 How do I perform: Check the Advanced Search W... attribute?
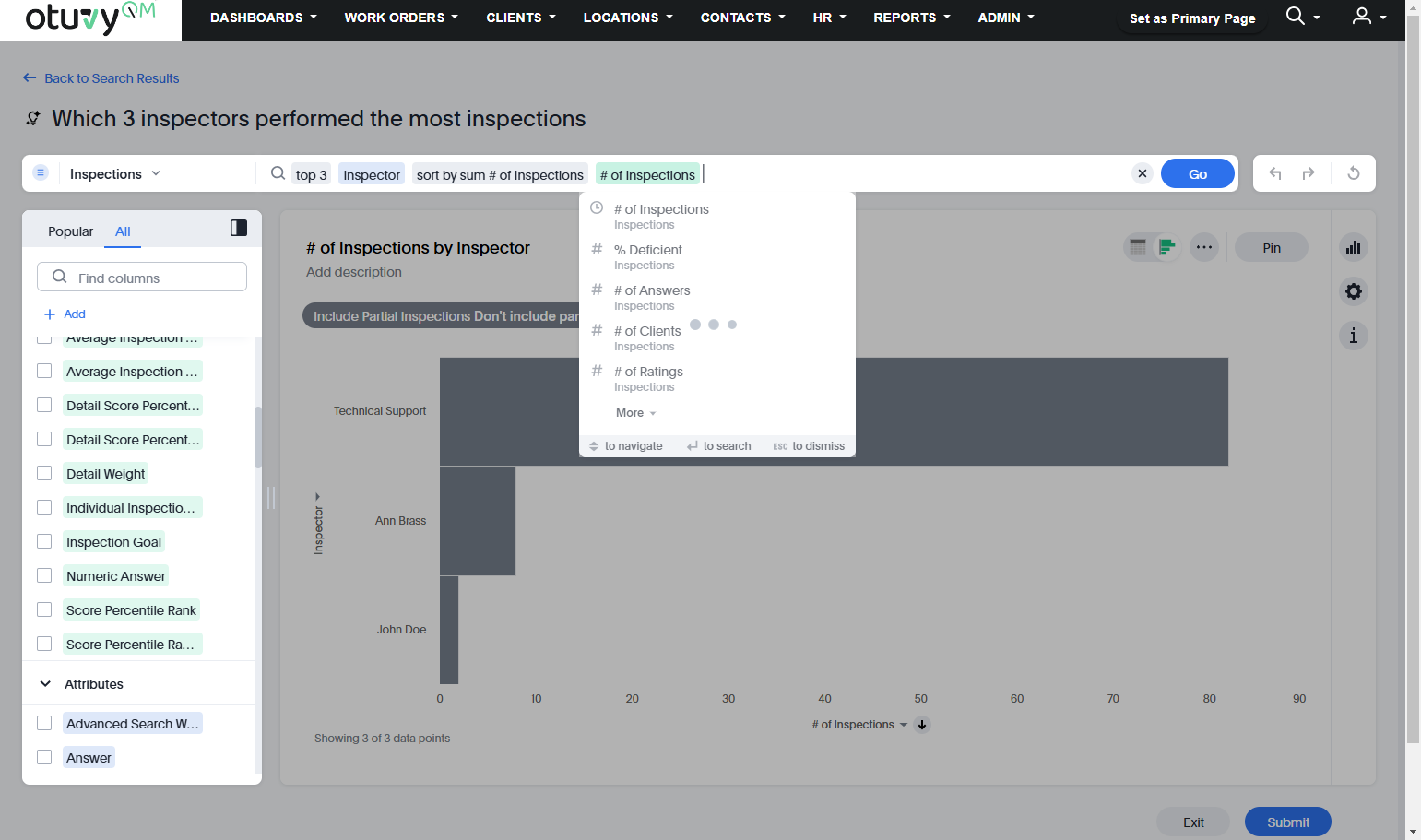[44, 723]
